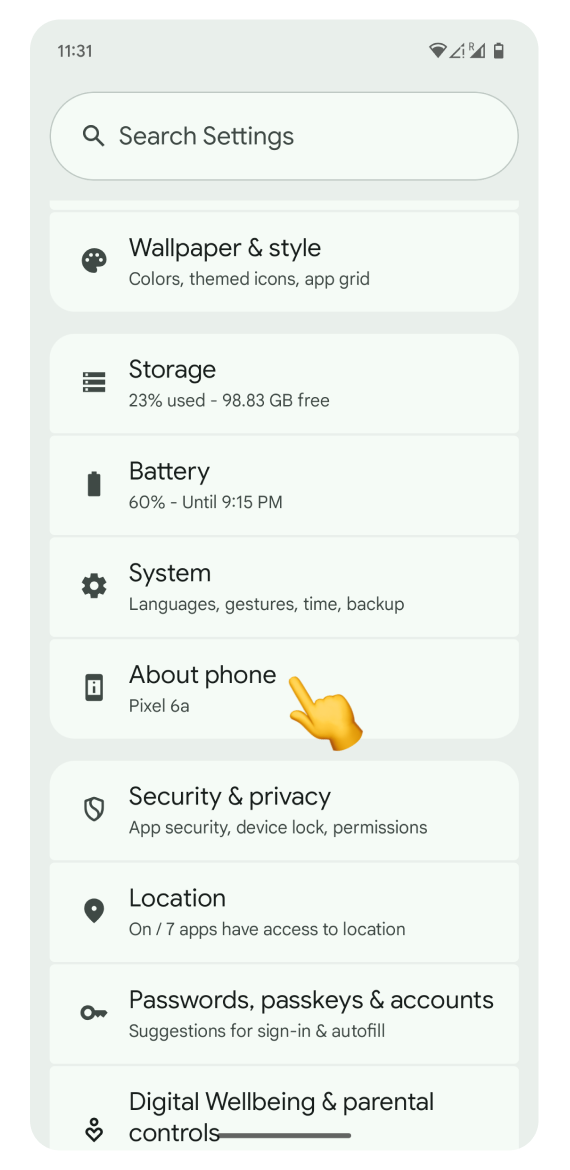Screen dimensions: 570x1170
Task: Tap the About phone info icon
Action: pyautogui.click(x=94, y=687)
